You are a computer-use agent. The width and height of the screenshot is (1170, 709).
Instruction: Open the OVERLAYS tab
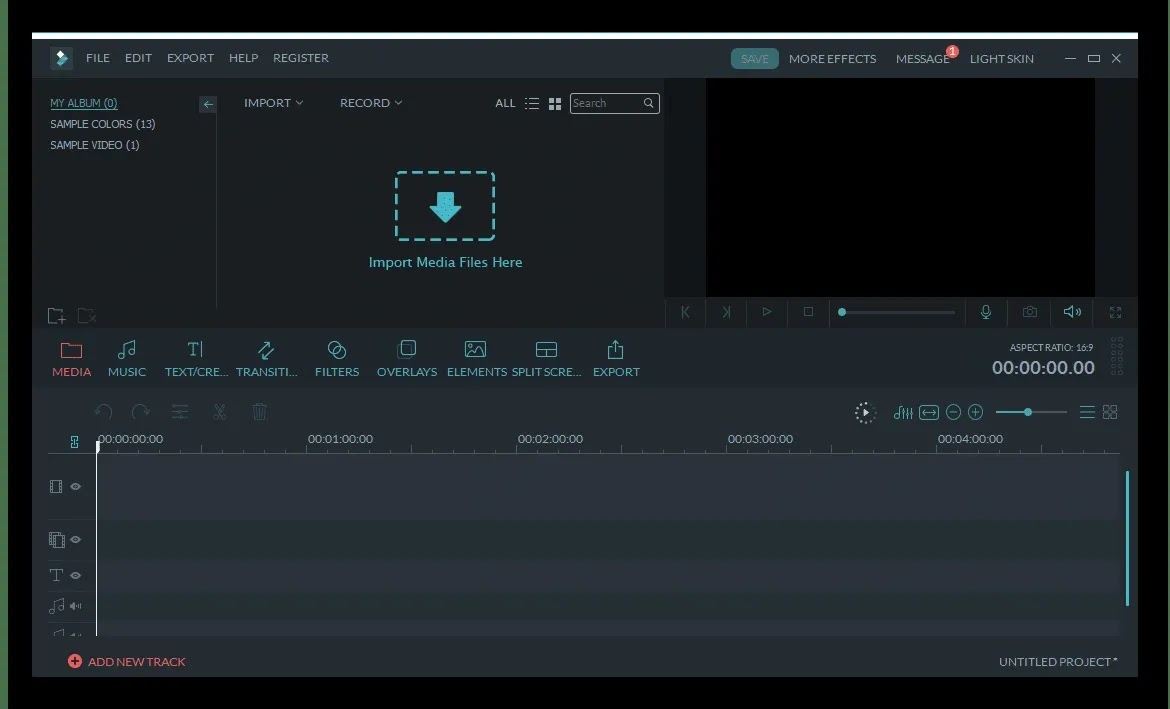[407, 359]
